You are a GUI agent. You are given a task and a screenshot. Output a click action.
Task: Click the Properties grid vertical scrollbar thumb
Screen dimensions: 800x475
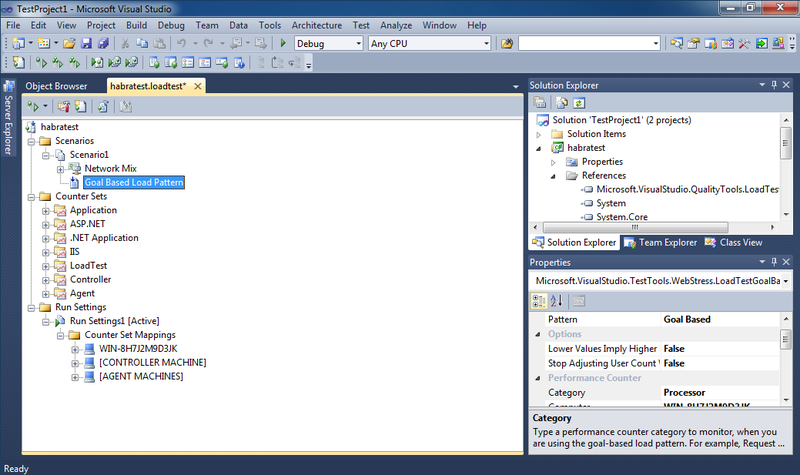pyautogui.click(x=786, y=339)
